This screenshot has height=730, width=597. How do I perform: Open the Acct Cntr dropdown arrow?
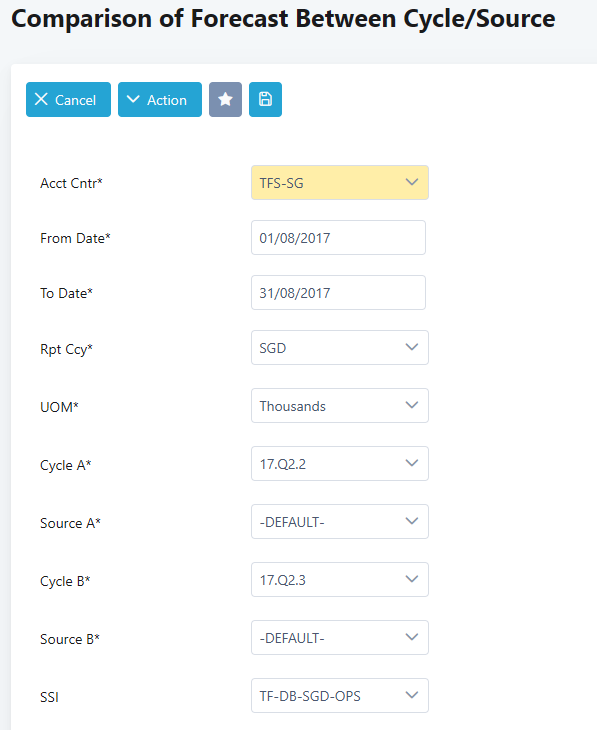[x=412, y=182]
